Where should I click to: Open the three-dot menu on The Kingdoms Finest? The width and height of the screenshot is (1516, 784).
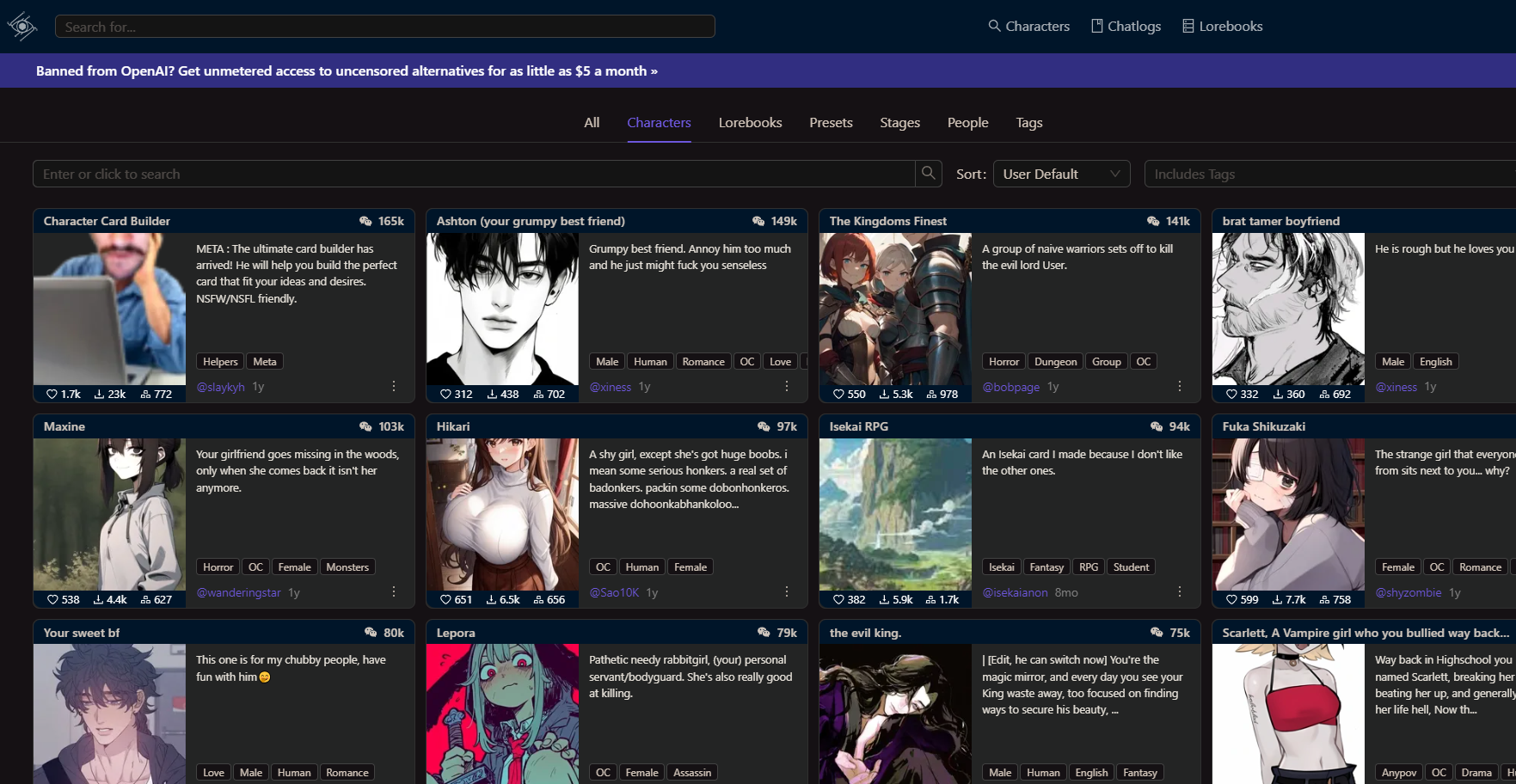pos(1180,387)
